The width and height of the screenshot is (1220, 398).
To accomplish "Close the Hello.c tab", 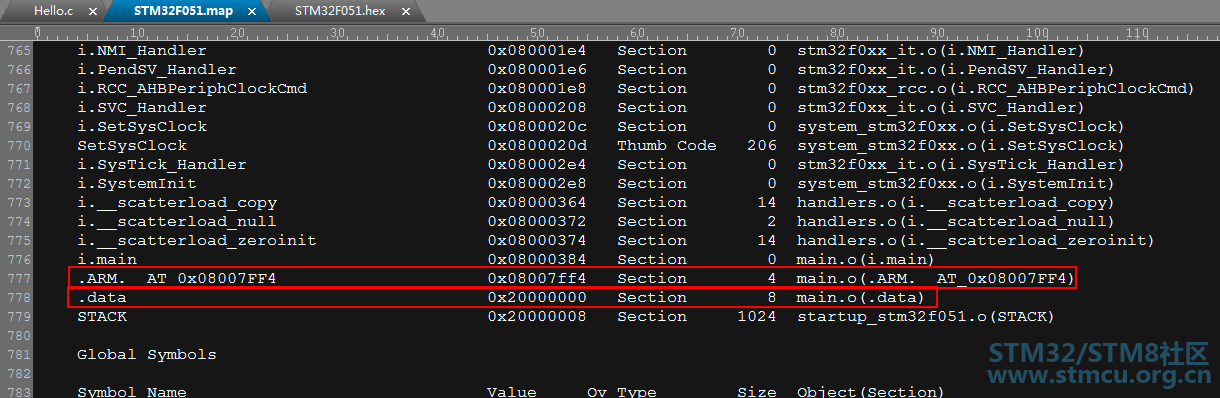I will point(92,12).
